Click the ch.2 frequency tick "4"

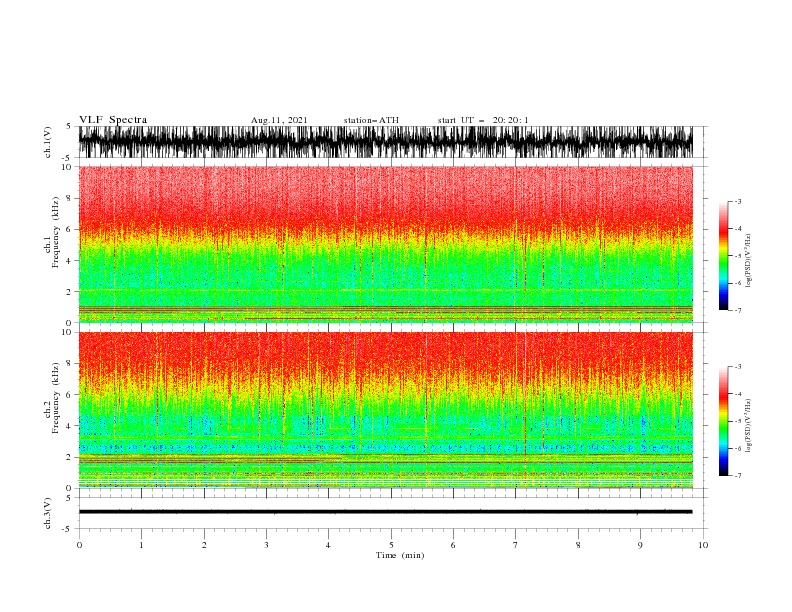click(x=70, y=426)
